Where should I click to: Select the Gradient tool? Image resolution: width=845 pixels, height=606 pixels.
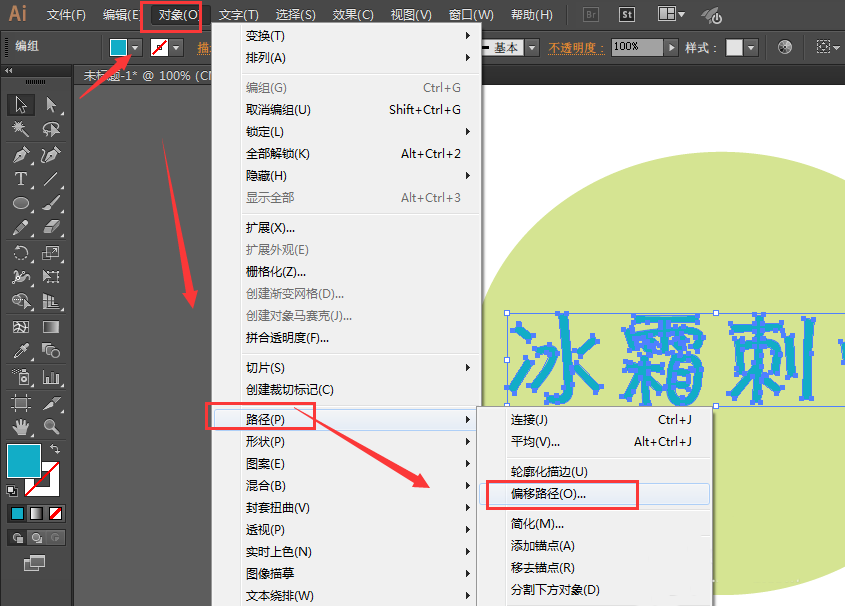51,326
